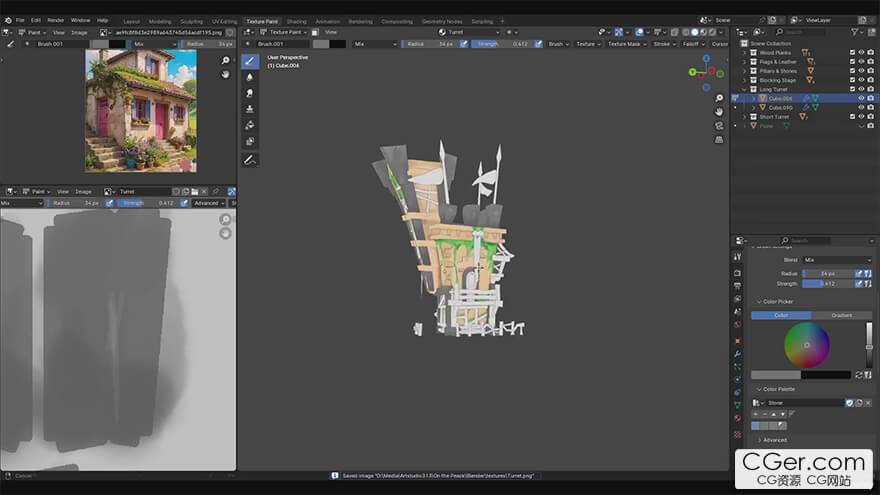Viewport: 880px width, 495px height.
Task: Open the Falloff popover in viewport header
Action: pos(690,44)
